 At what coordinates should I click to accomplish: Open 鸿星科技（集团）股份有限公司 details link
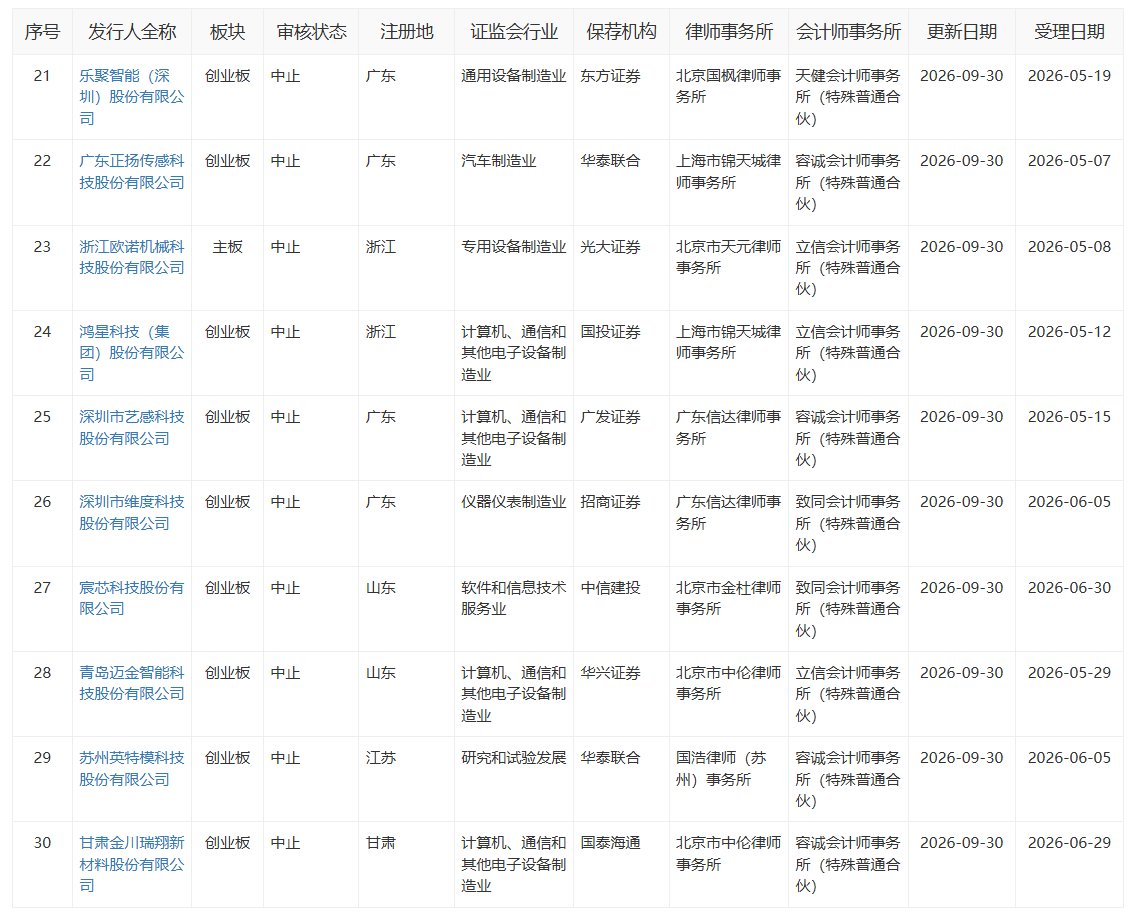pyautogui.click(x=132, y=353)
